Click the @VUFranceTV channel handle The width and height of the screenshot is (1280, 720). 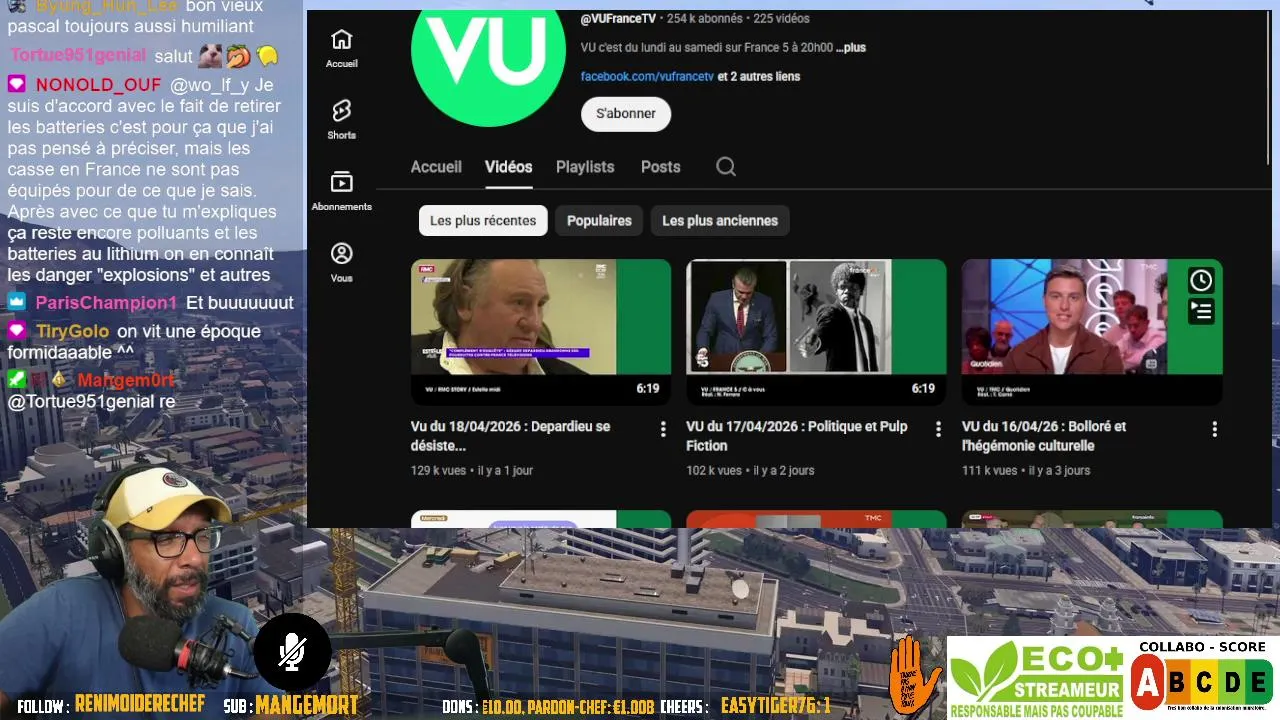[x=618, y=19]
